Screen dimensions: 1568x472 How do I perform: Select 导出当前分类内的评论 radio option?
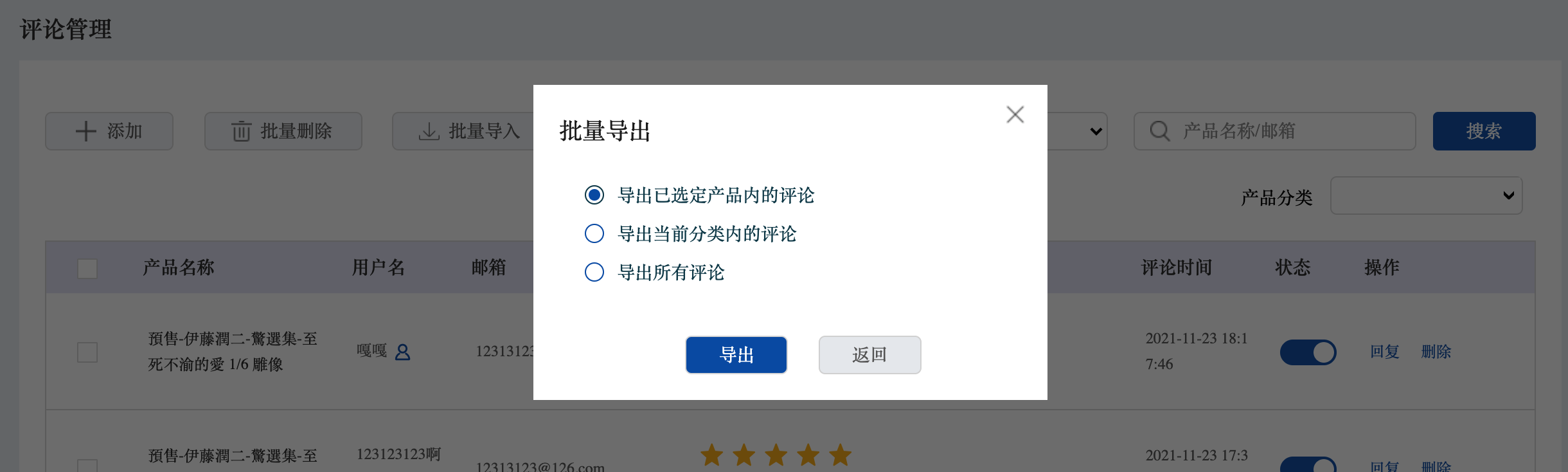[594, 233]
